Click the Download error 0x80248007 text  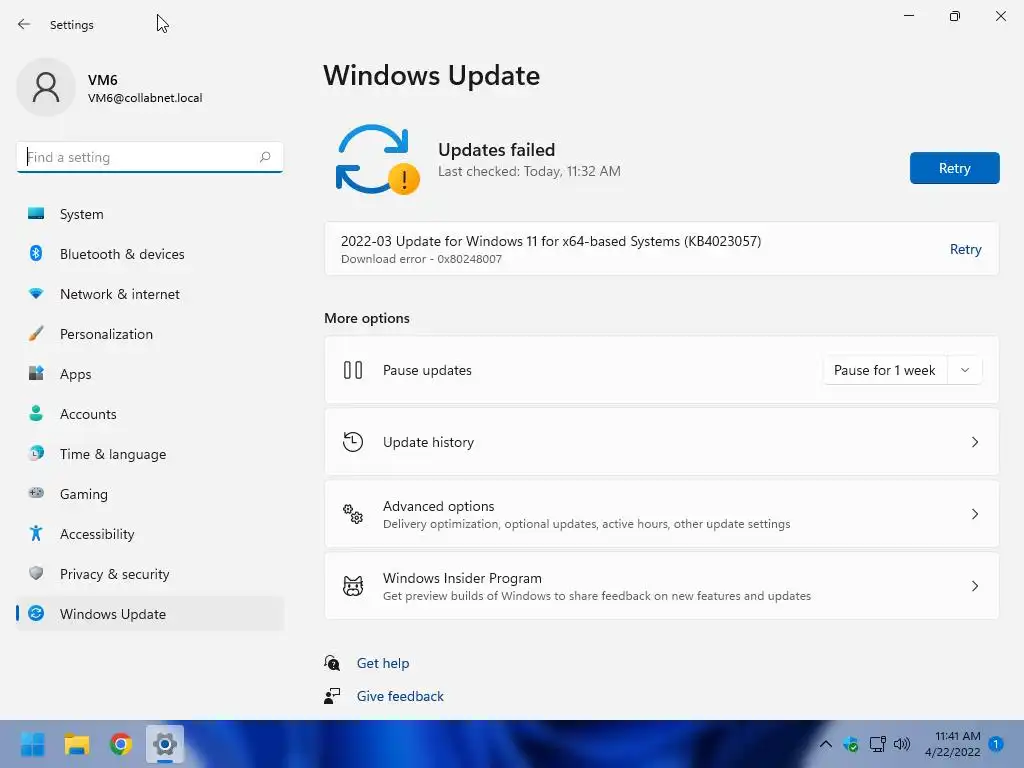coord(421,259)
